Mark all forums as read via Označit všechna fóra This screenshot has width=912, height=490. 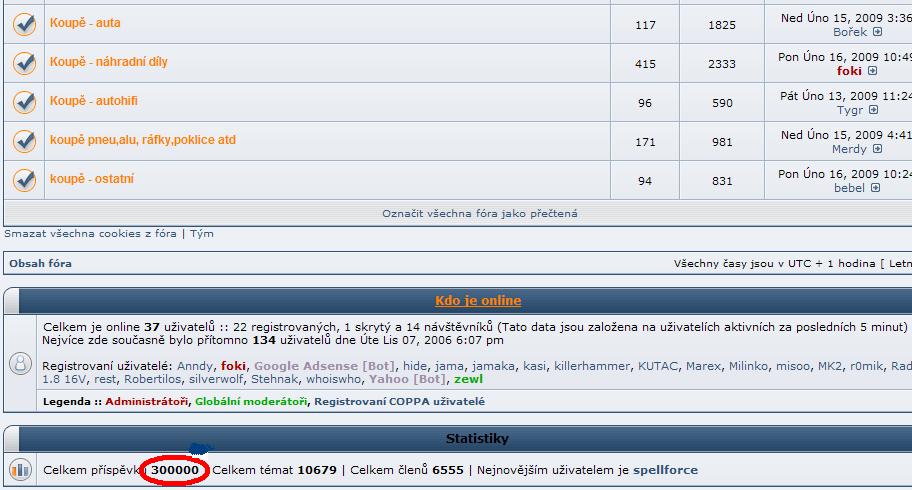click(479, 213)
